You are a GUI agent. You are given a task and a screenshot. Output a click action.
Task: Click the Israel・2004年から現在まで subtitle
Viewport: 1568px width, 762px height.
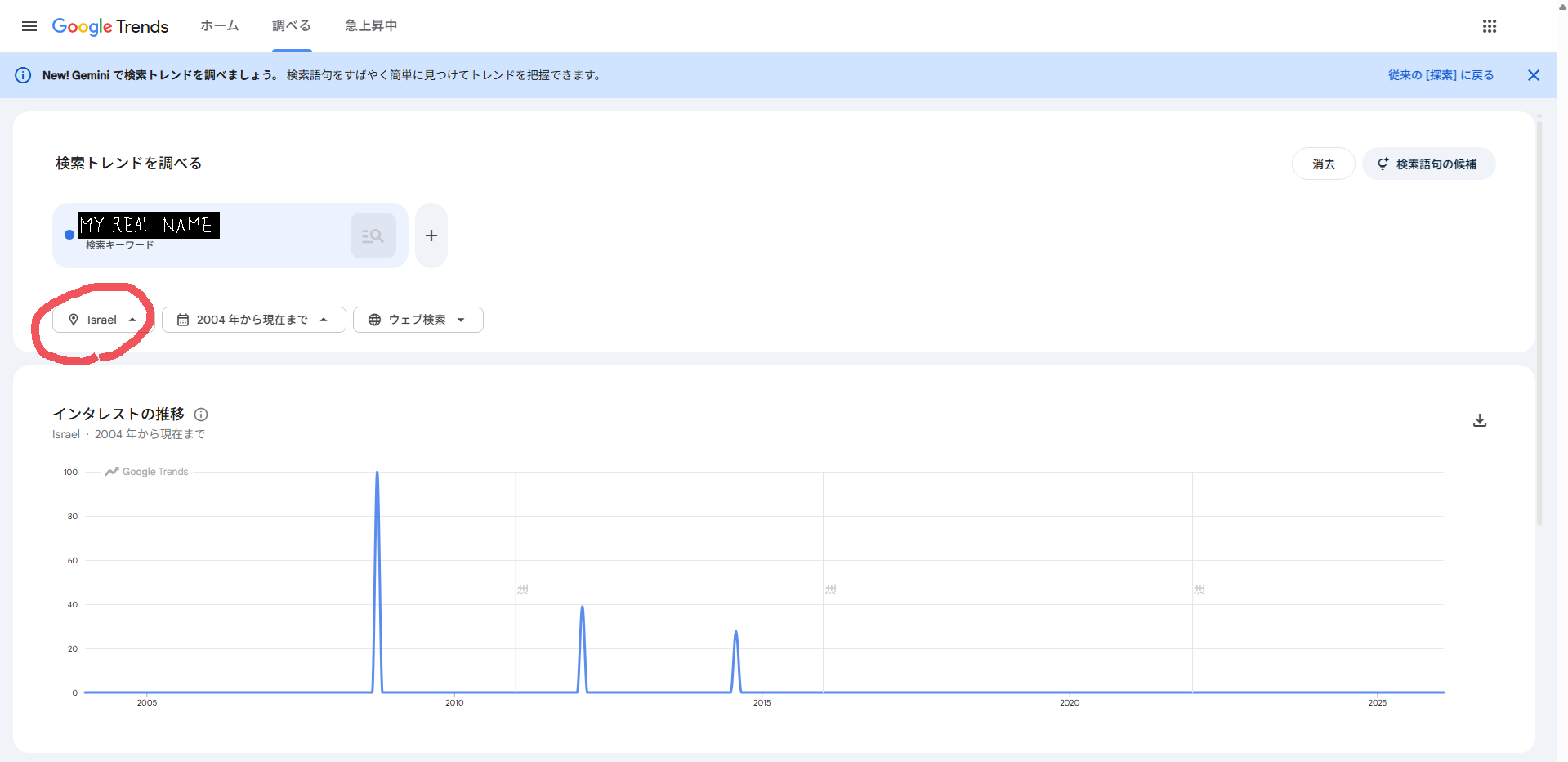[129, 434]
